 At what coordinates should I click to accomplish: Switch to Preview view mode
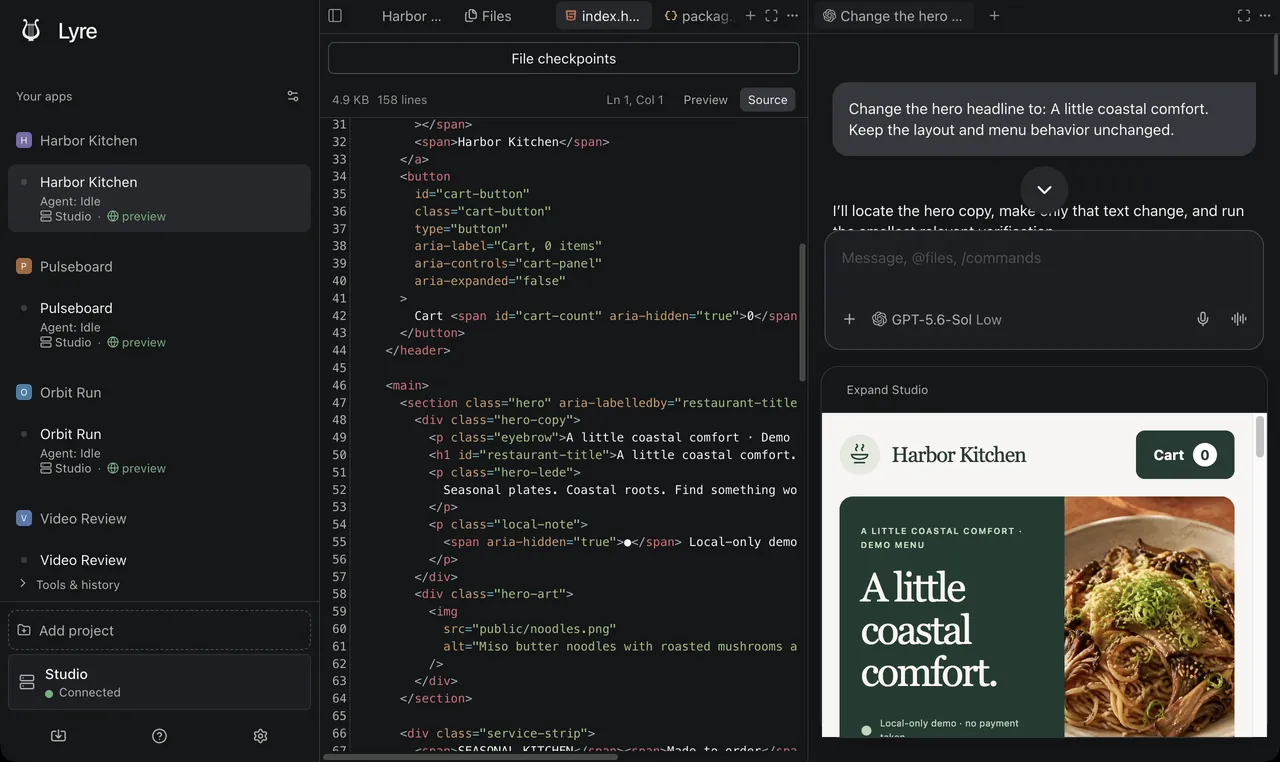click(x=705, y=100)
